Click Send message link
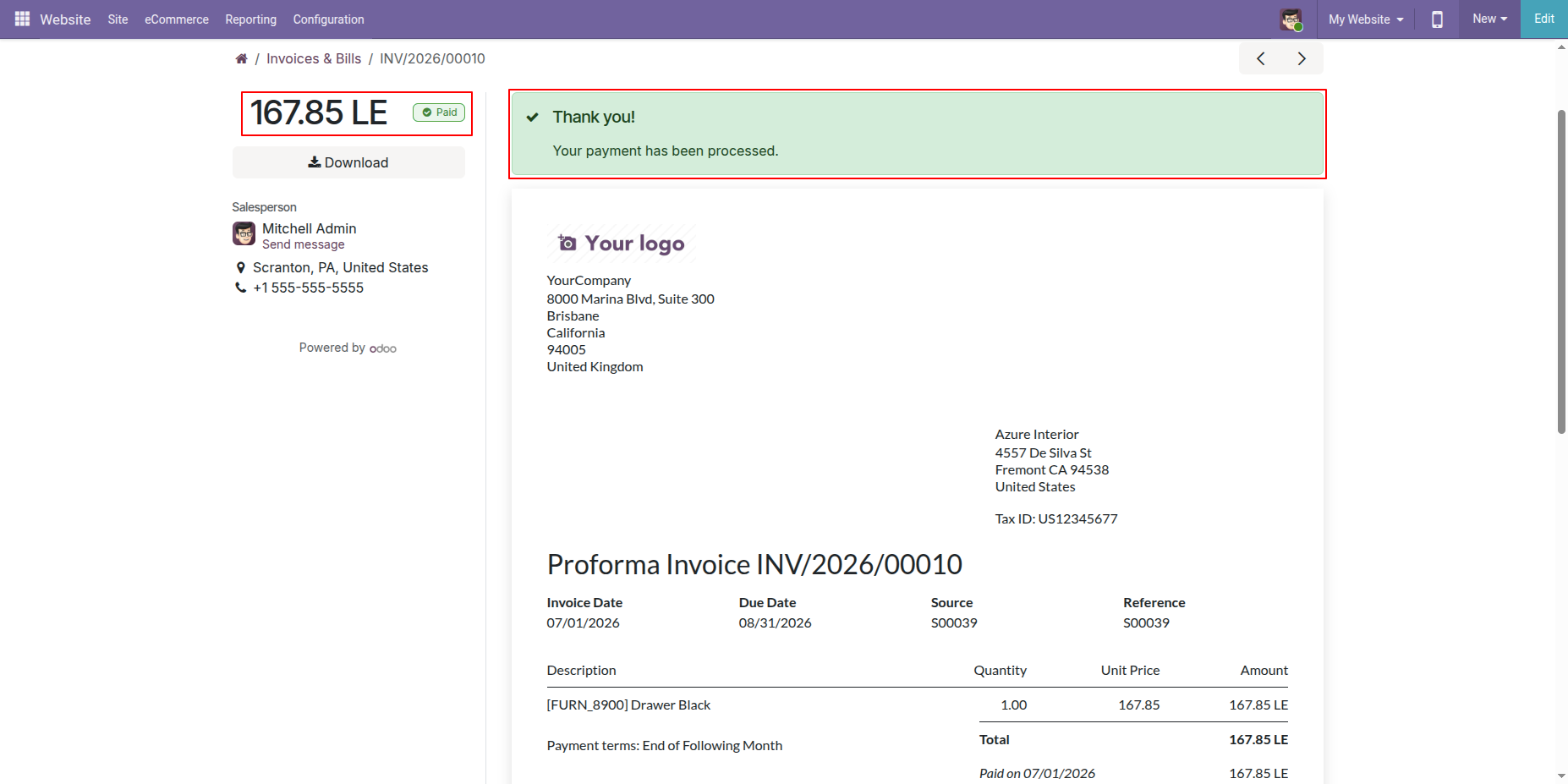The width and height of the screenshot is (1568, 784). [304, 244]
